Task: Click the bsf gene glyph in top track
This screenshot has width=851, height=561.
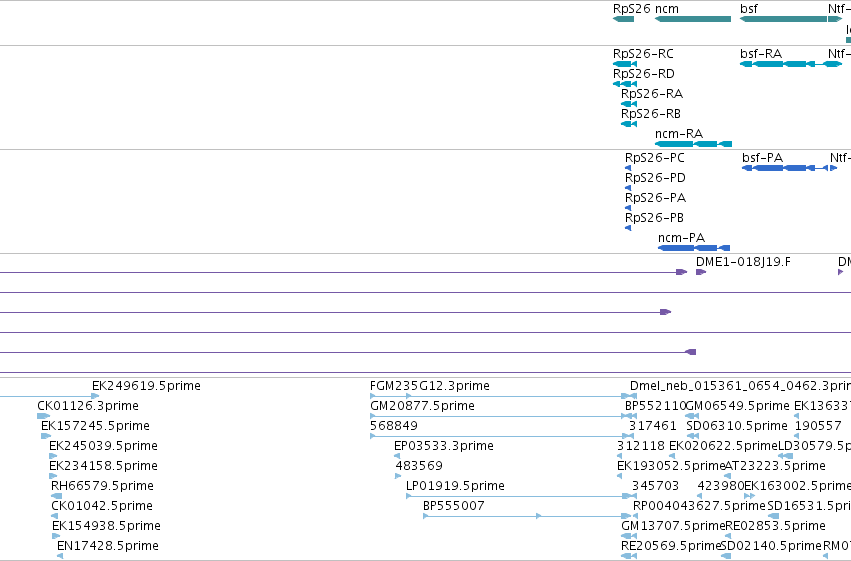Action: coord(783,19)
